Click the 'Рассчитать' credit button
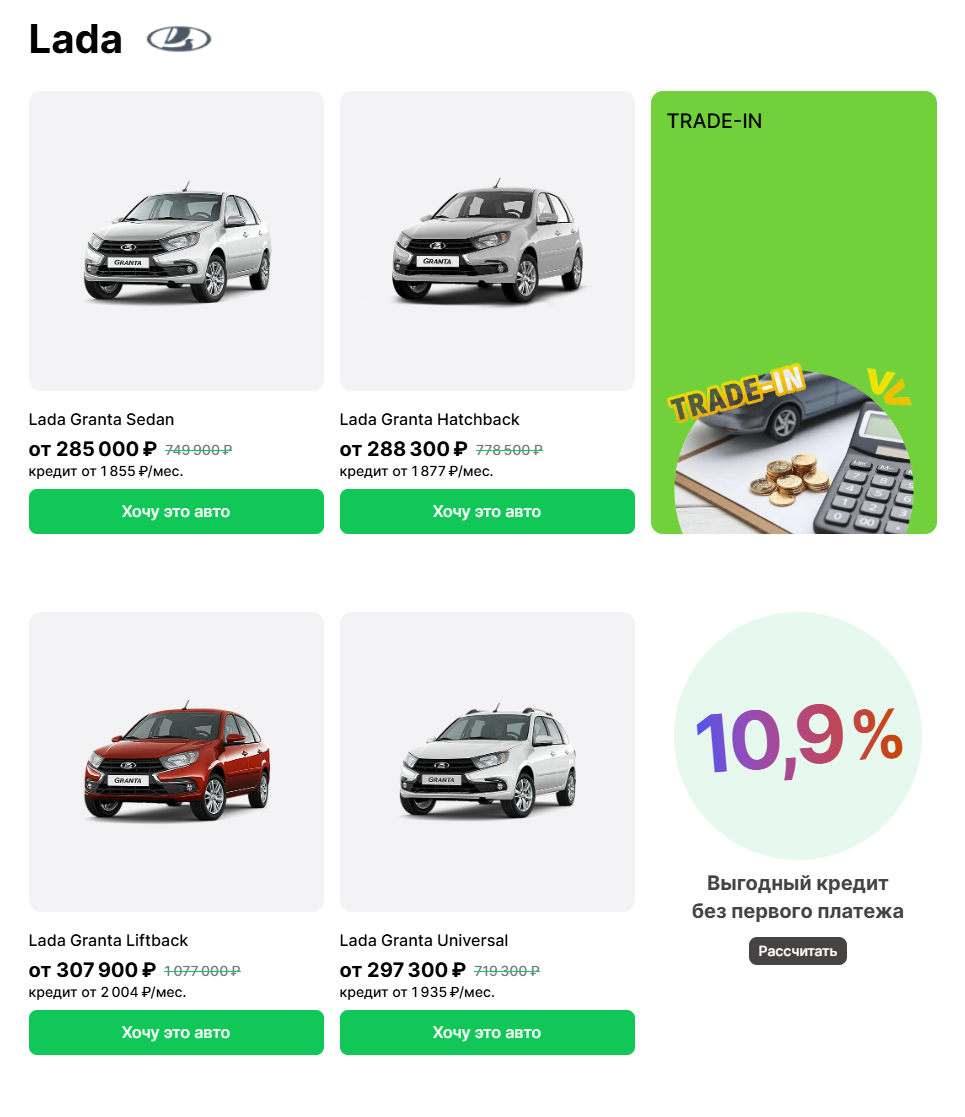Viewport: 965px width, 1117px height. 798,951
